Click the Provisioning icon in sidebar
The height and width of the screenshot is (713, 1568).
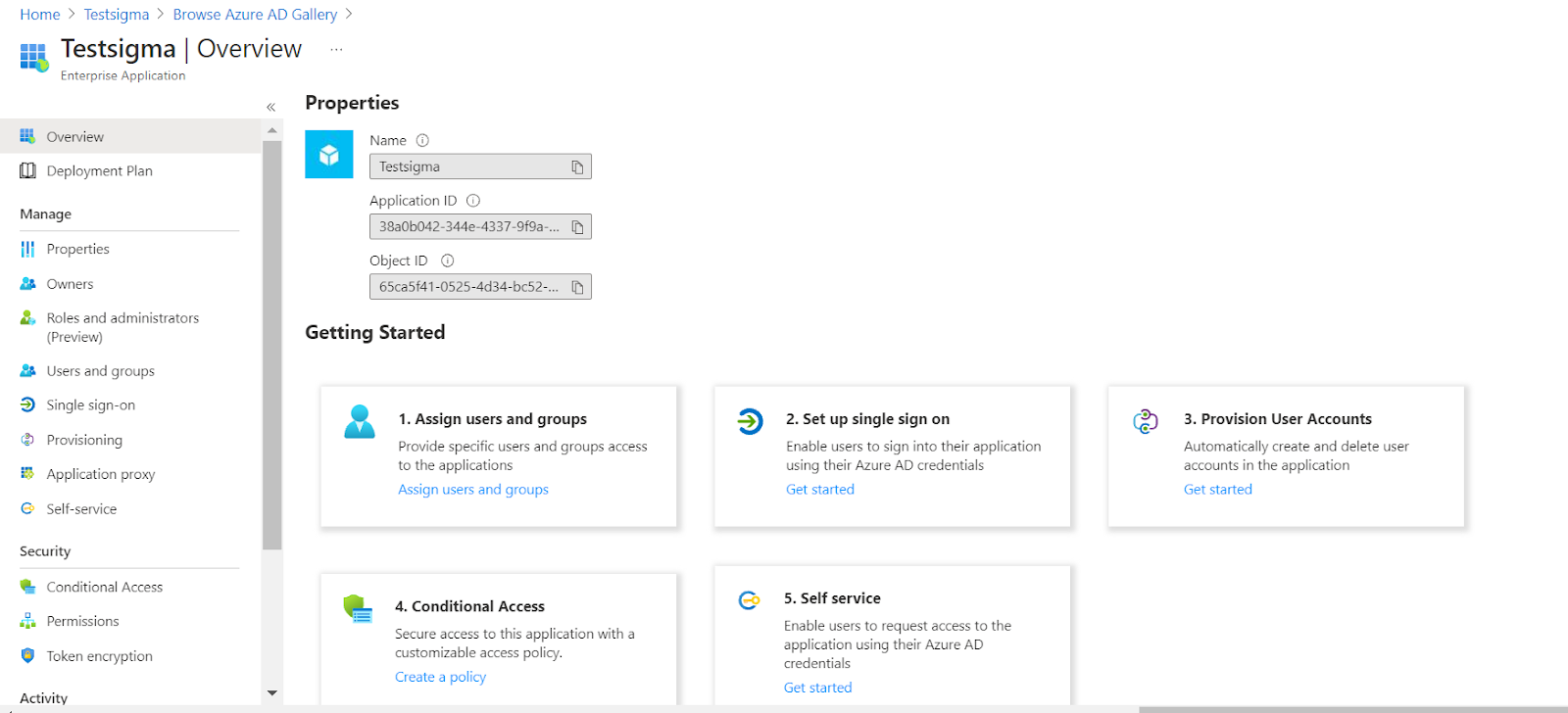point(27,440)
